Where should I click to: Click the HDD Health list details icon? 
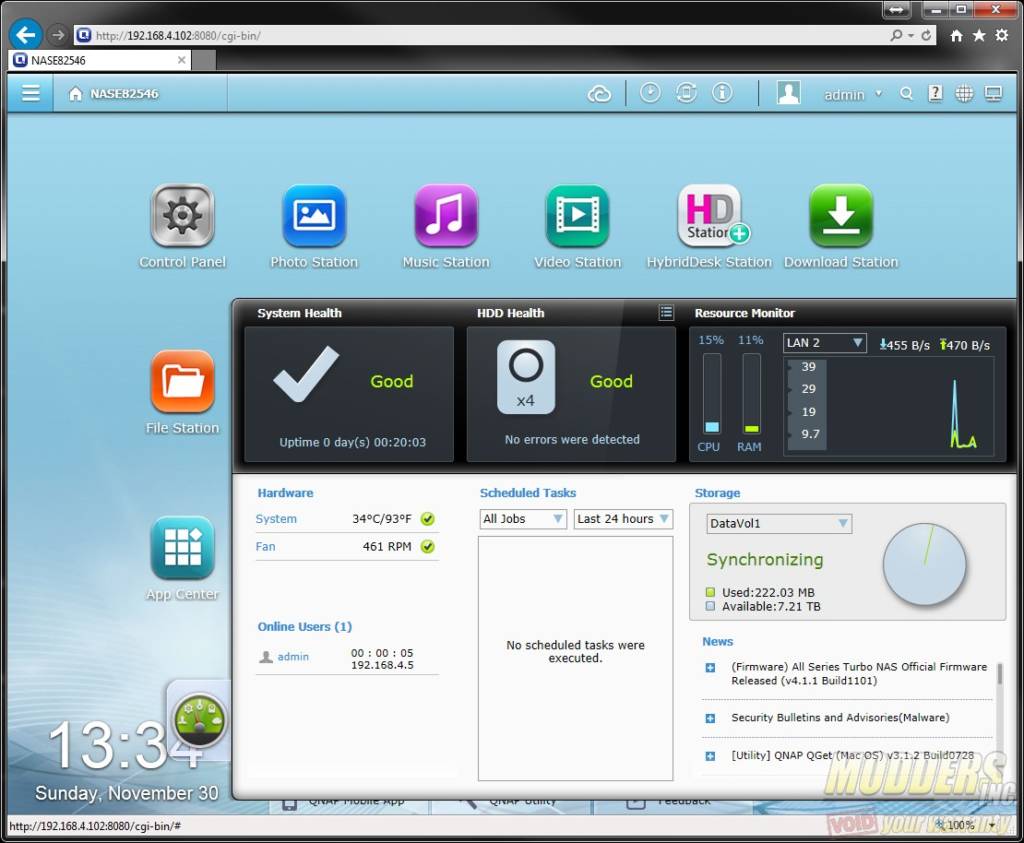tap(665, 313)
